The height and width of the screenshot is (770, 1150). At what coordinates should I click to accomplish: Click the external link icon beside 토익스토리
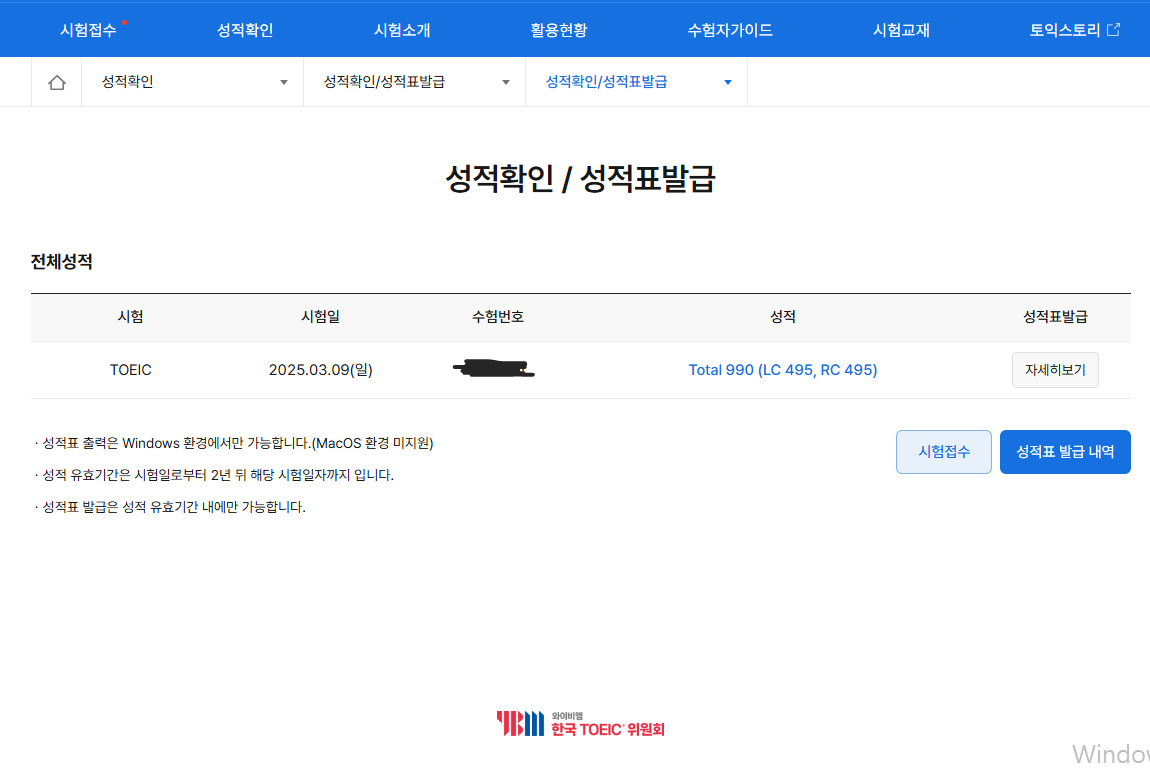(x=1113, y=30)
